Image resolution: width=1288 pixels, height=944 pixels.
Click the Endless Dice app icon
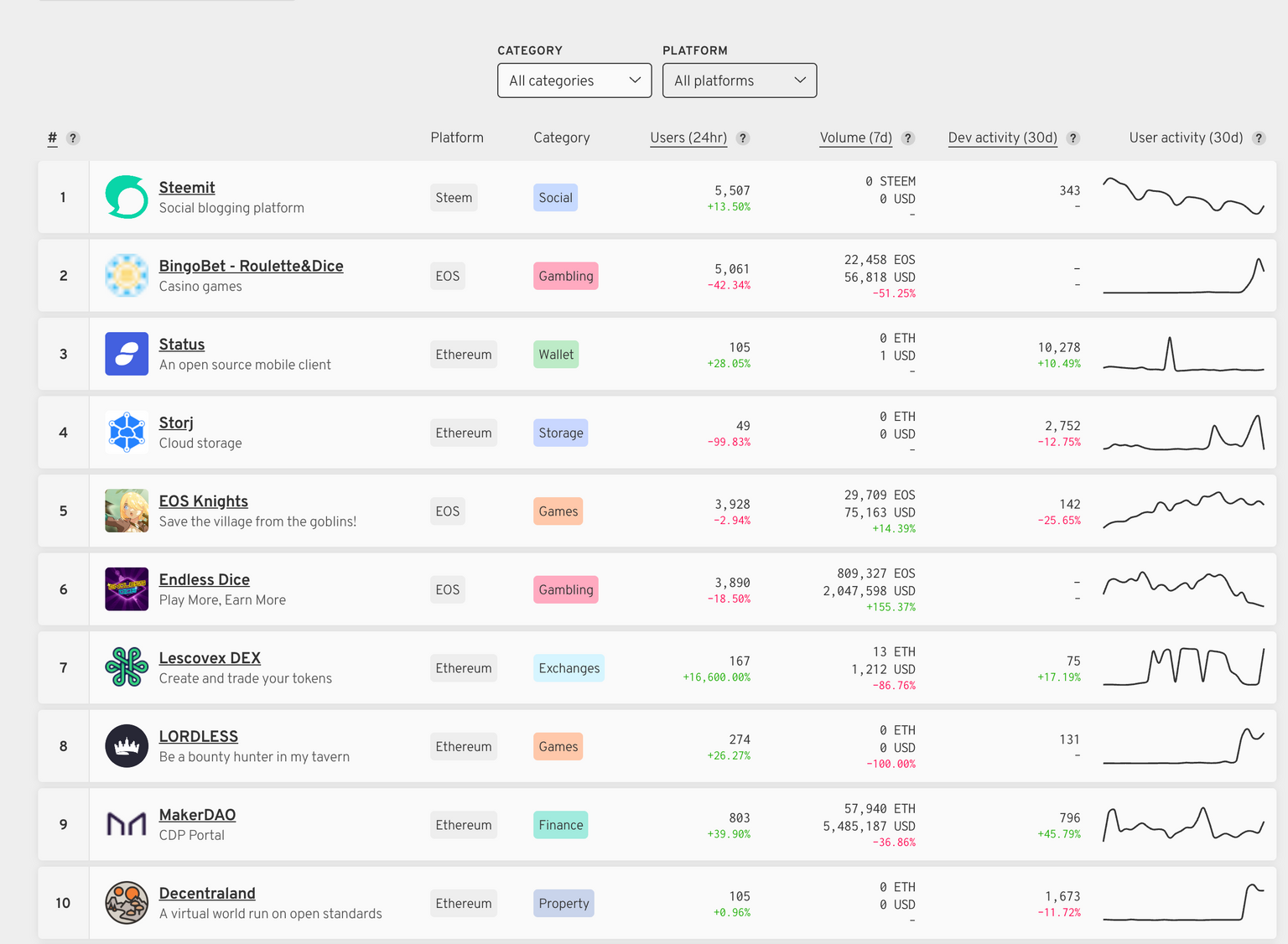127,589
